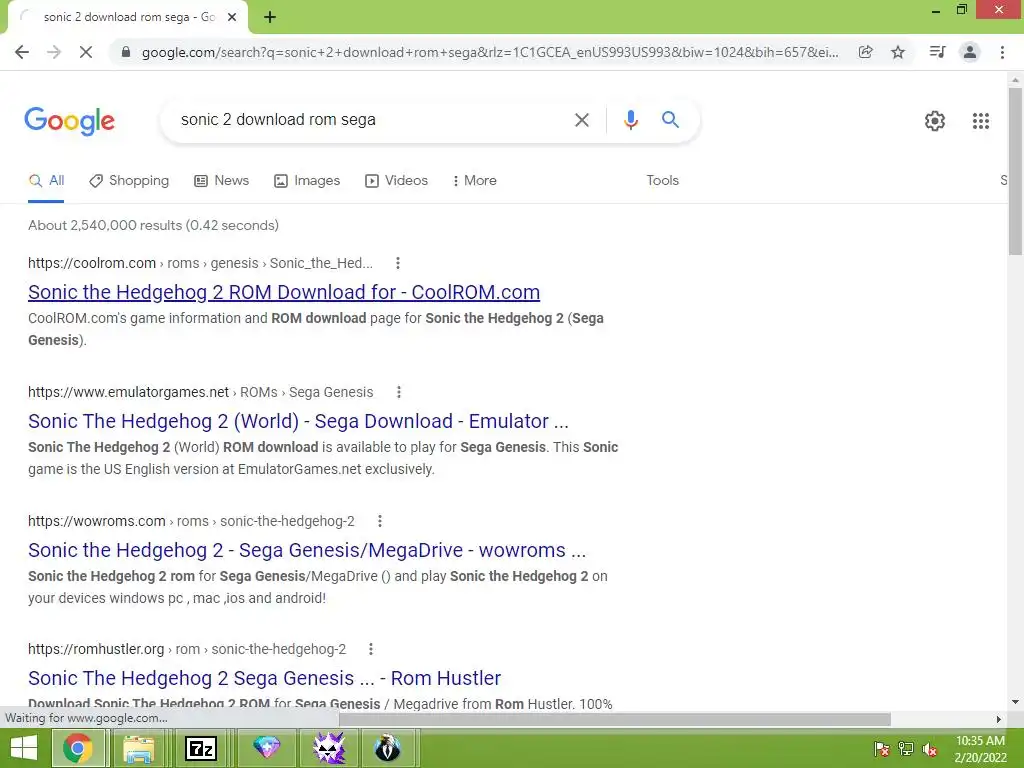This screenshot has height=768, width=1024.
Task: Click the https://wowroms.com breadcrumb URL
Action: (97, 521)
